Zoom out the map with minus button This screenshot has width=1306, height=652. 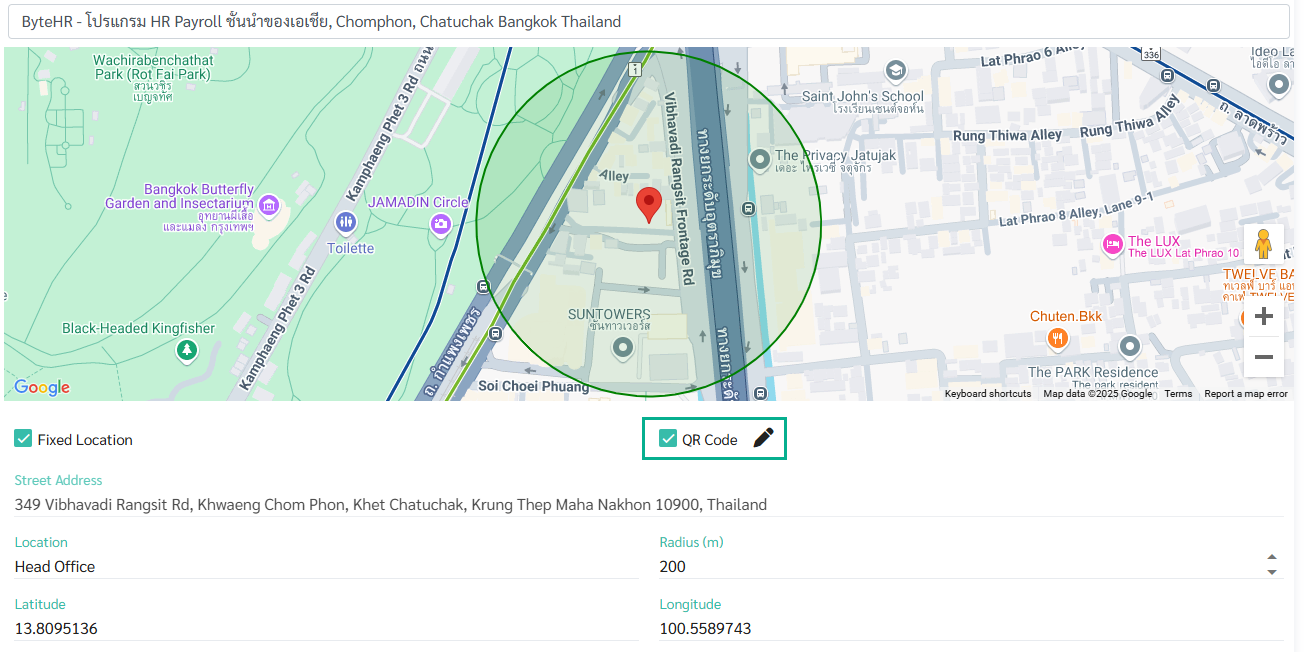coord(1264,357)
